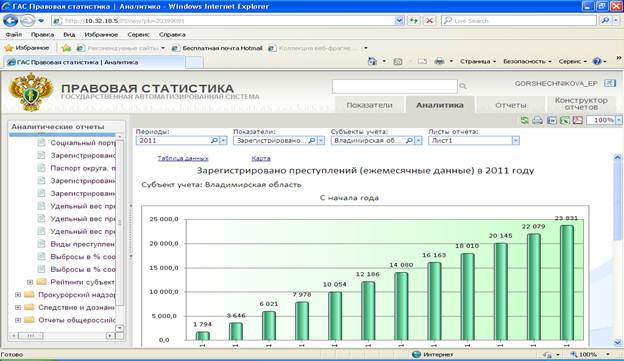Viewport: 624px width, 361px height.
Task: Open the Листы отчета Лист1 dropdown
Action: 516,140
